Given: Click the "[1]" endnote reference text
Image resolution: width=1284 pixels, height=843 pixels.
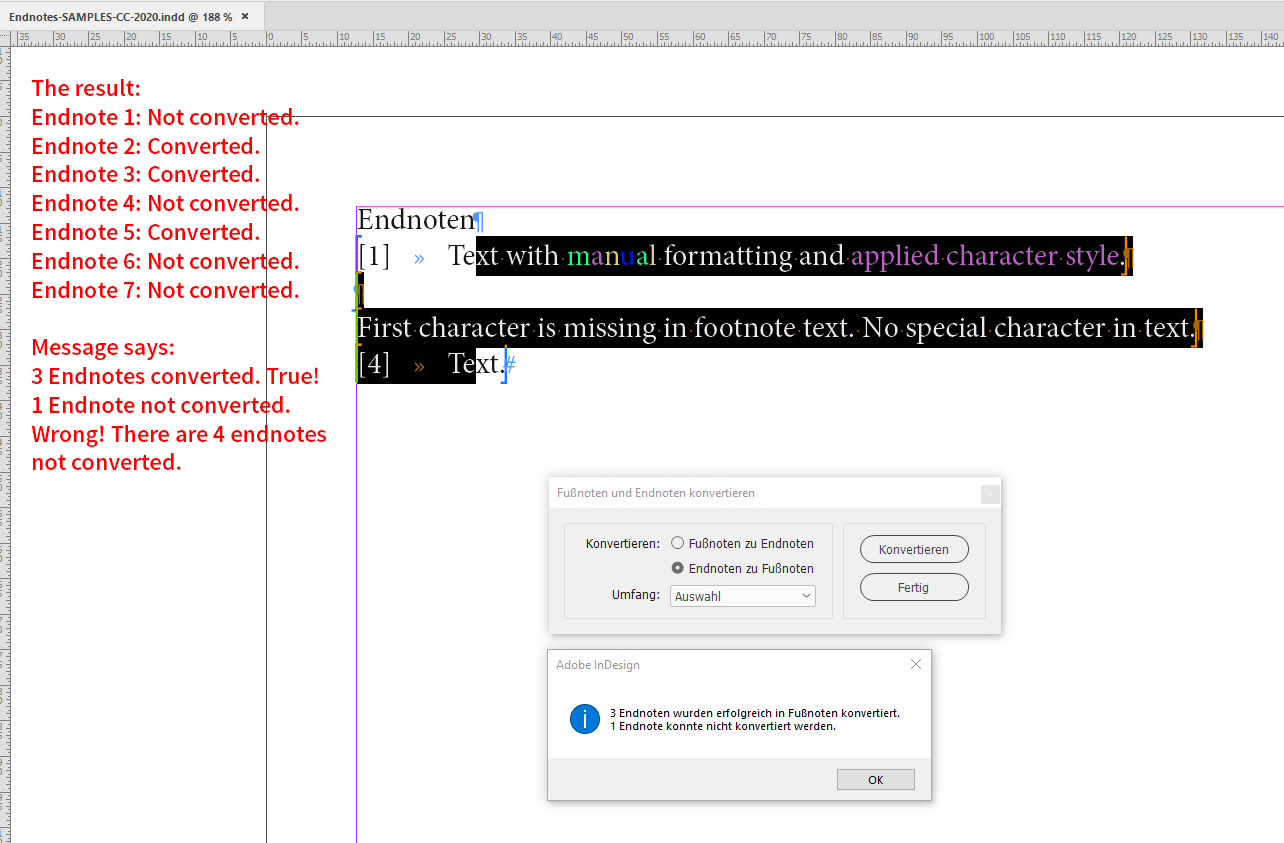Looking at the screenshot, I should pyautogui.click(x=373, y=255).
